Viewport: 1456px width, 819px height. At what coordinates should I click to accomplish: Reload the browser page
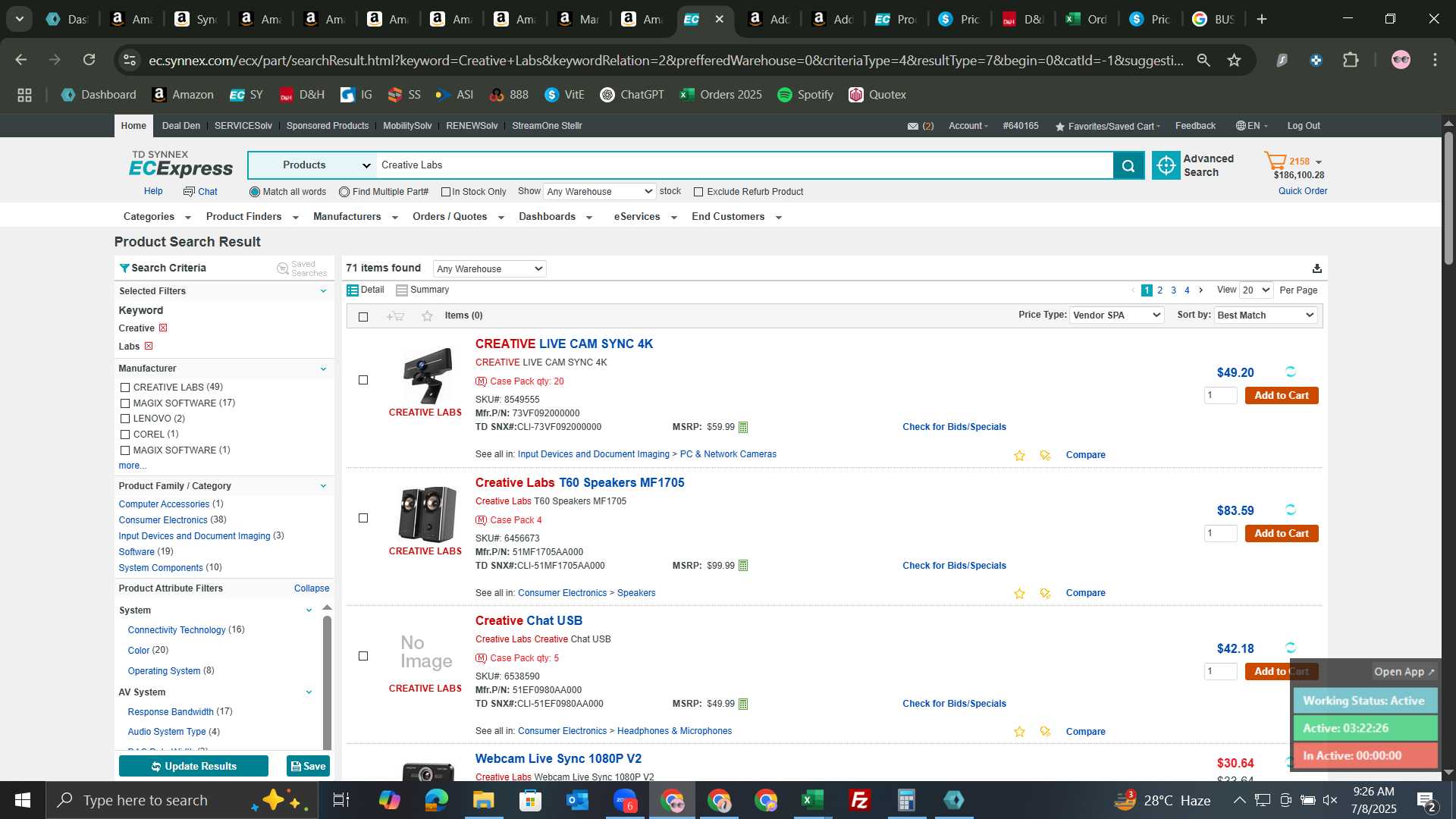(x=89, y=60)
